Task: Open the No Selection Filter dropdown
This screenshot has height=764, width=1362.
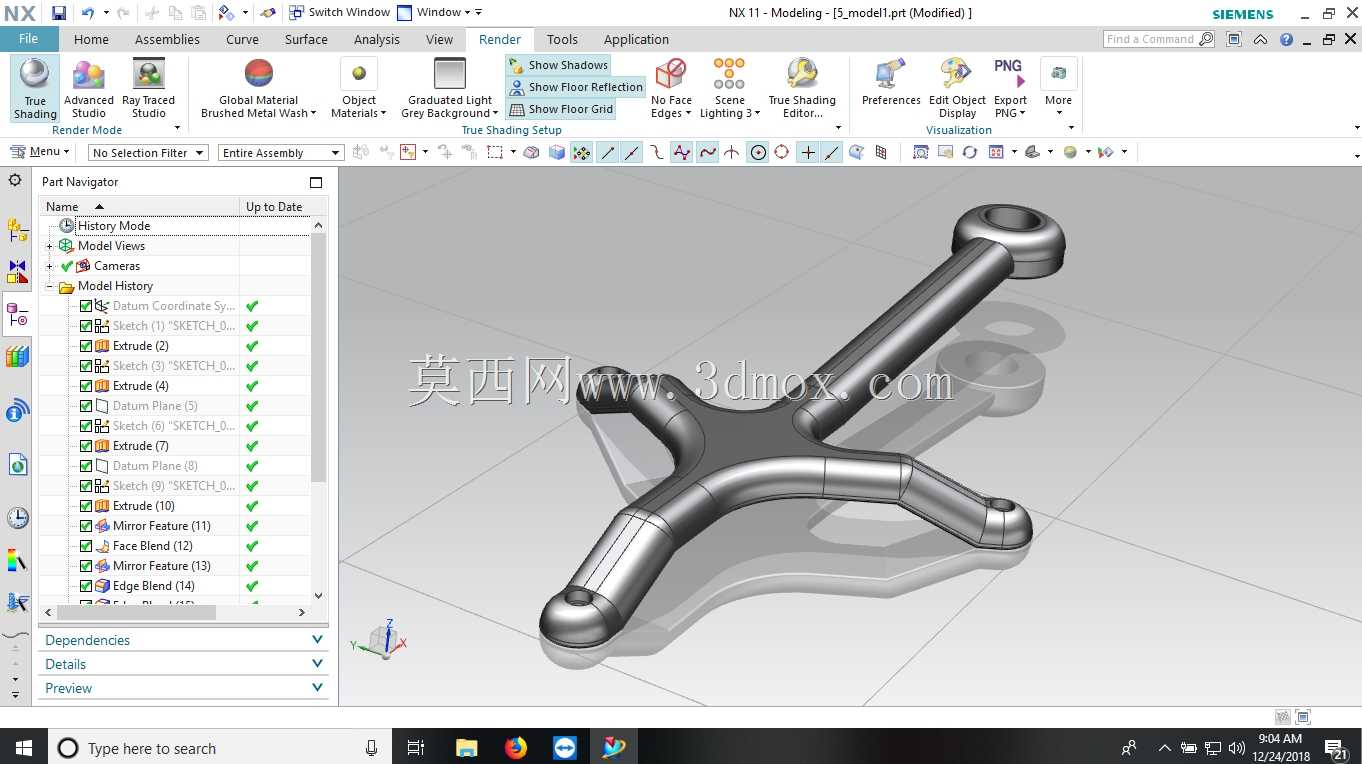Action: (148, 153)
